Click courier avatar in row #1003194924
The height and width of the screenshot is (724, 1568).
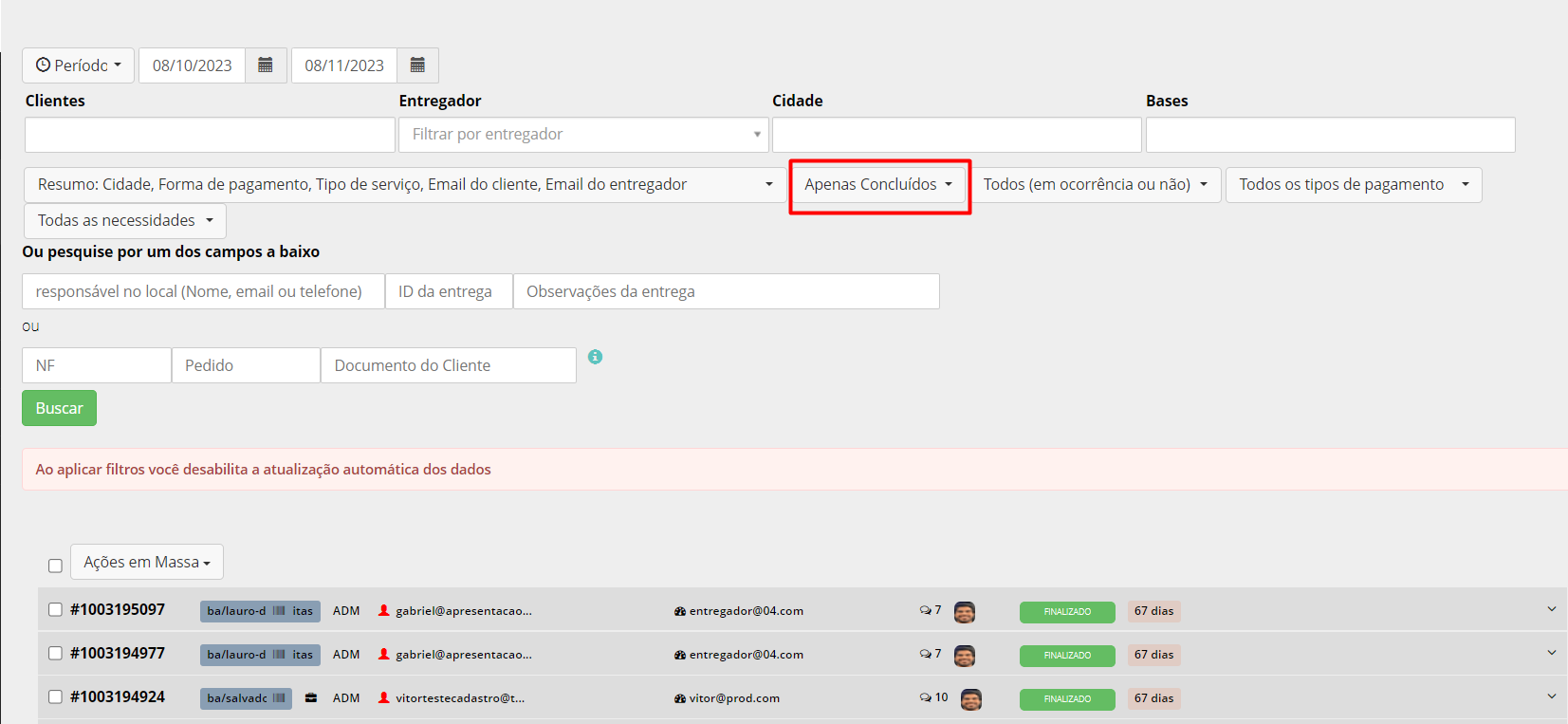(971, 699)
